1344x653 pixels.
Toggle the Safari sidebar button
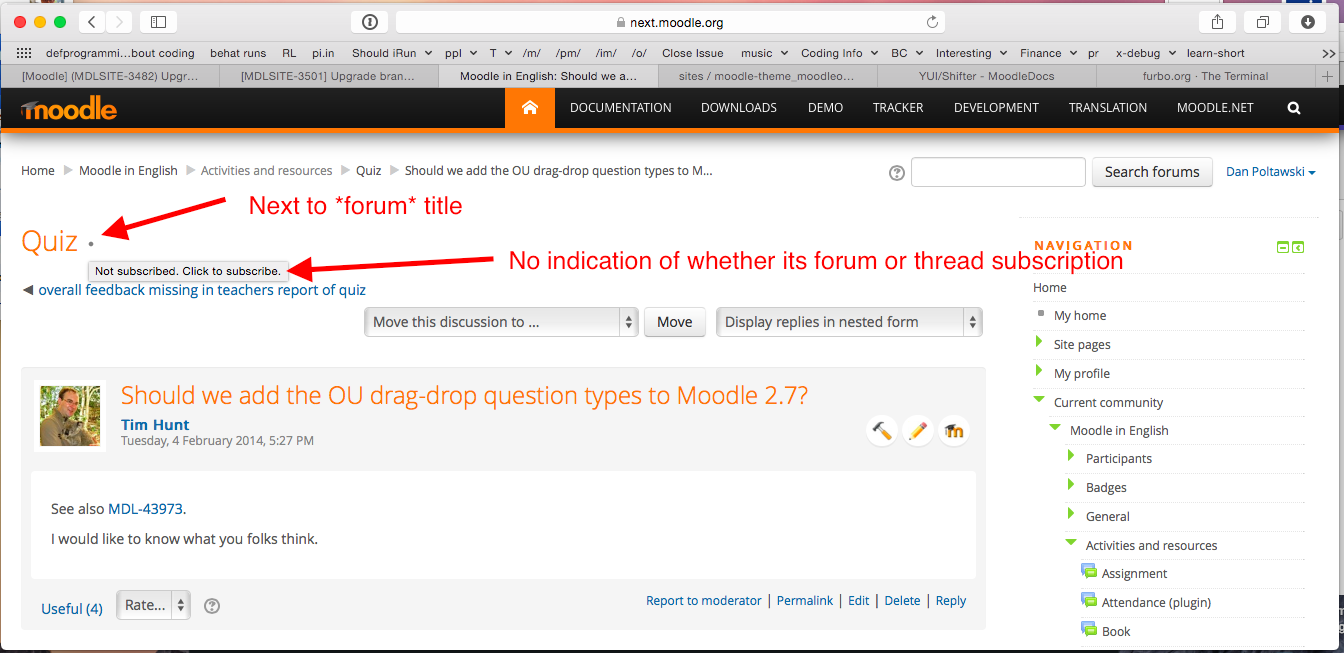click(x=158, y=22)
